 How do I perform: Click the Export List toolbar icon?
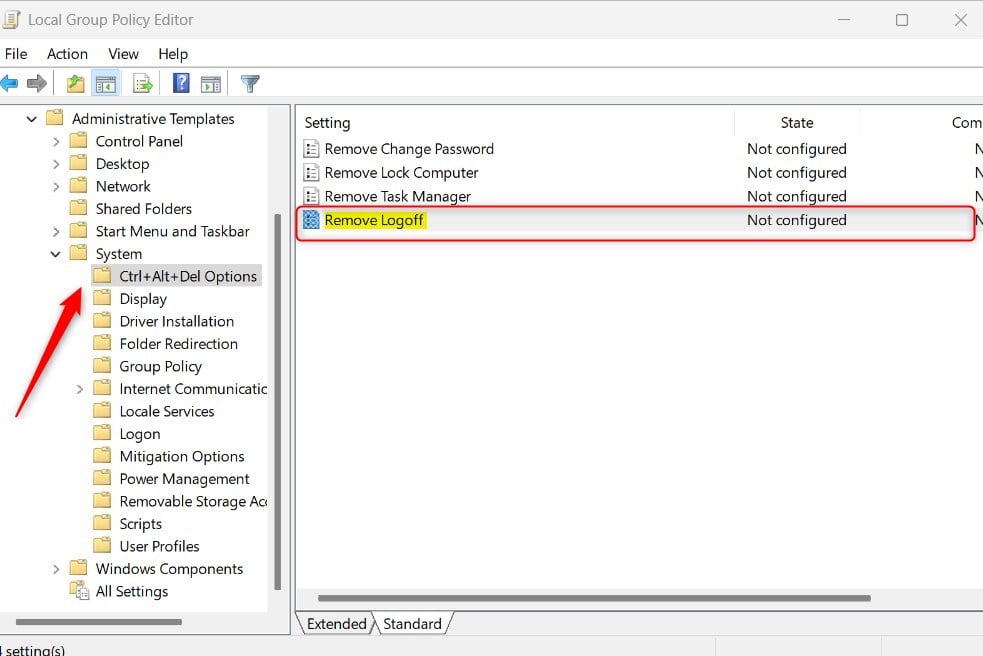click(x=143, y=83)
